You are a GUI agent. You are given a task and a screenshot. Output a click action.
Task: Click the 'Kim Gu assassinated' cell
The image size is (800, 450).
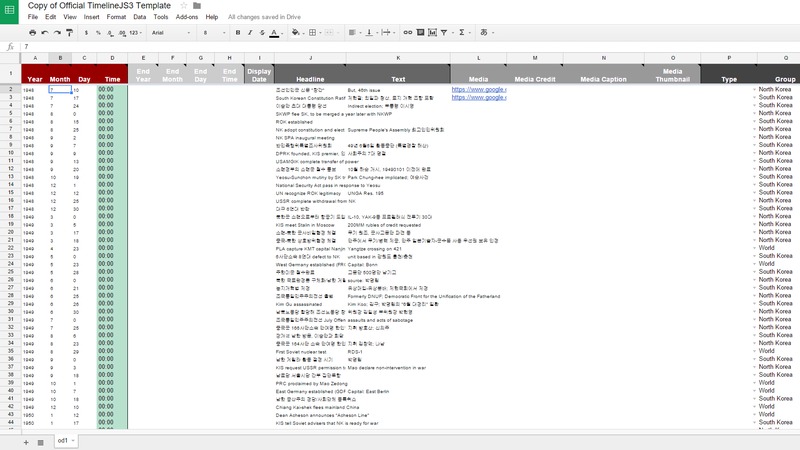(310, 304)
